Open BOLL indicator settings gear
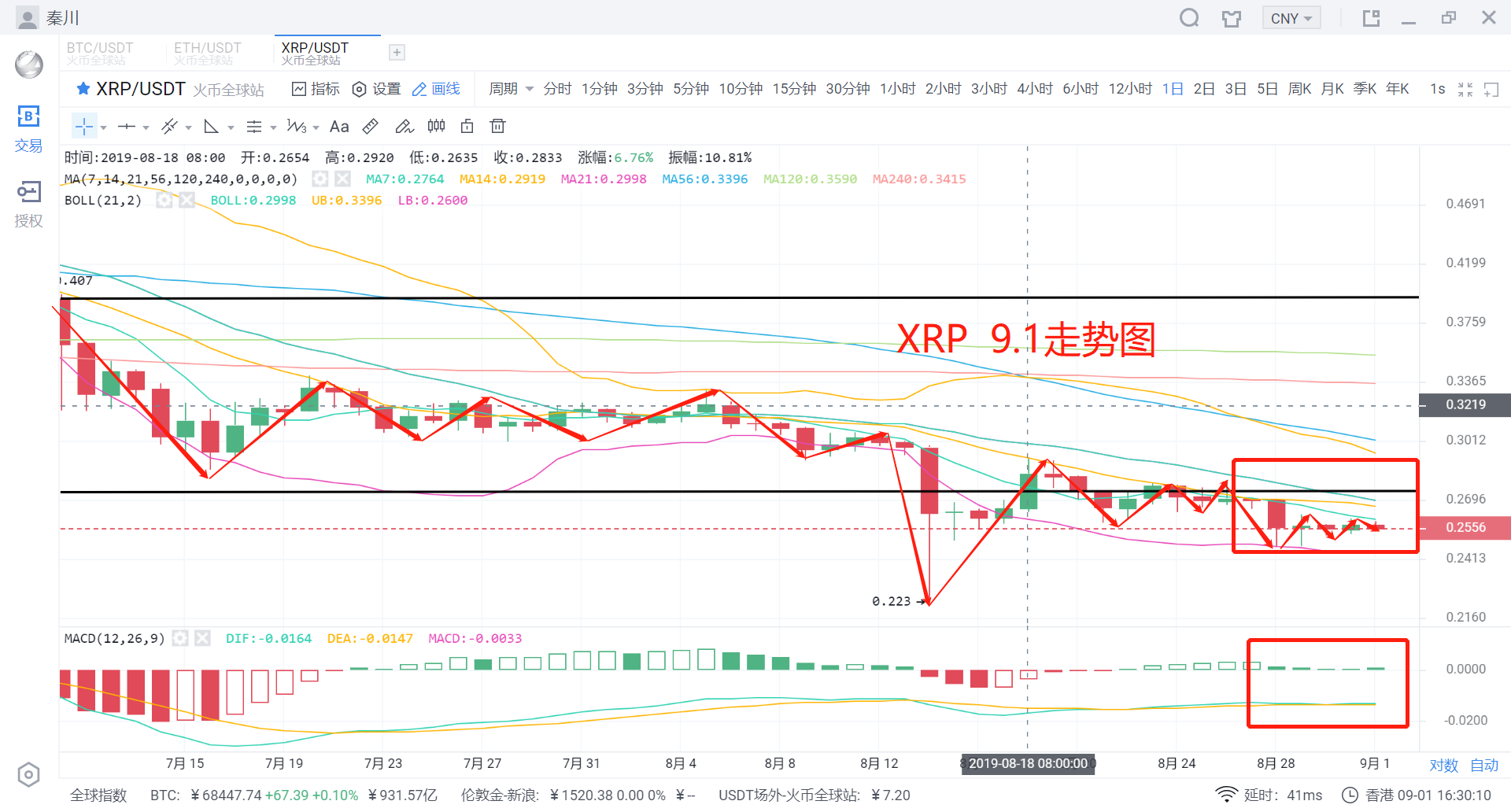 [164, 201]
